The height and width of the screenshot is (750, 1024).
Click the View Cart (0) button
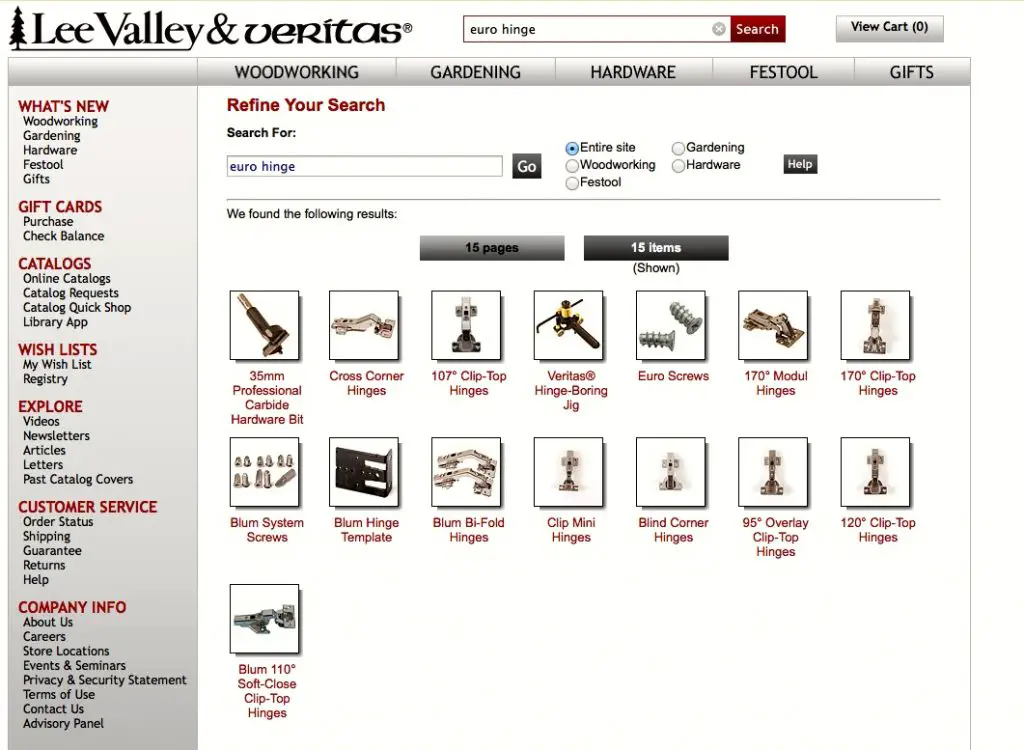[x=889, y=27]
